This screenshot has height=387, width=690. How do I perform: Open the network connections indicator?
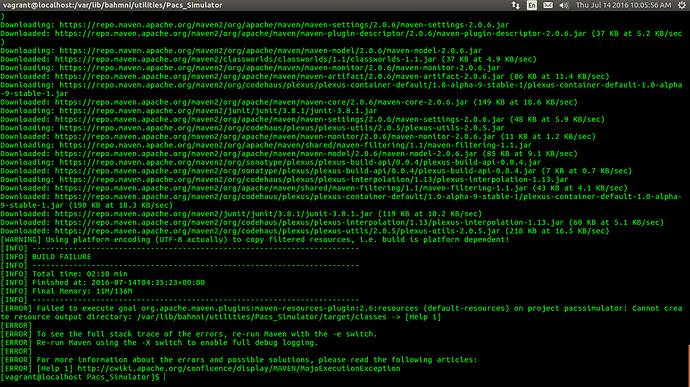tap(515, 5)
